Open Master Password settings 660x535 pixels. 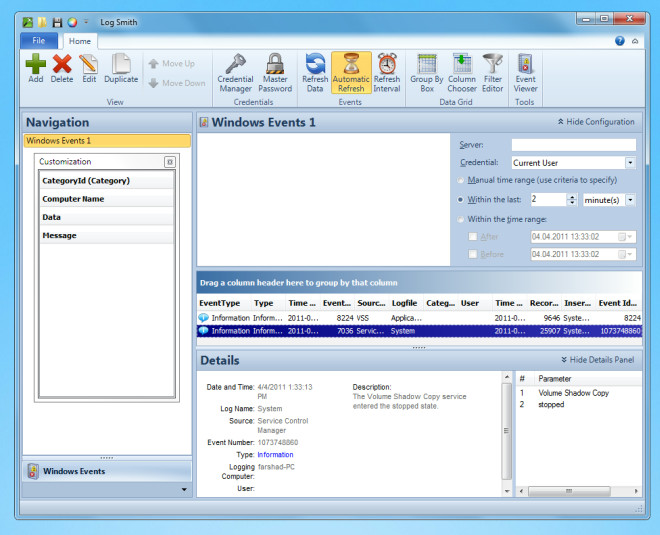click(x=275, y=73)
